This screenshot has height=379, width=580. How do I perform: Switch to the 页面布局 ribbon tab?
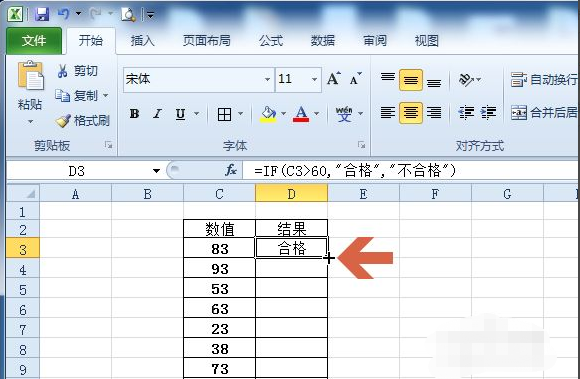(206, 40)
